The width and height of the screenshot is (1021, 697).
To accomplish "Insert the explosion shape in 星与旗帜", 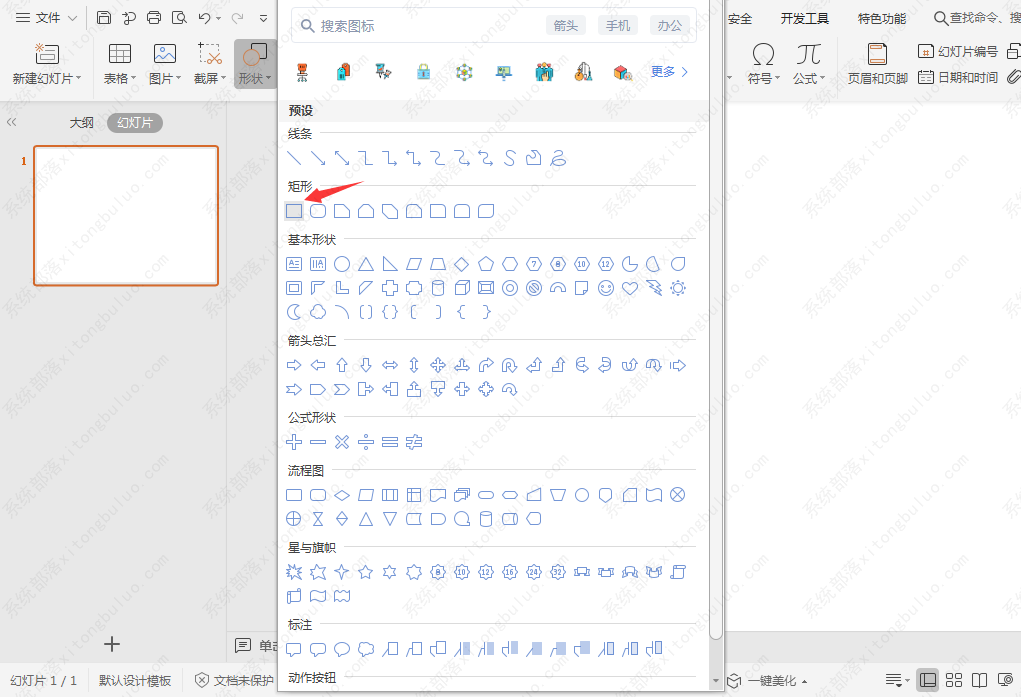I will pyautogui.click(x=294, y=572).
